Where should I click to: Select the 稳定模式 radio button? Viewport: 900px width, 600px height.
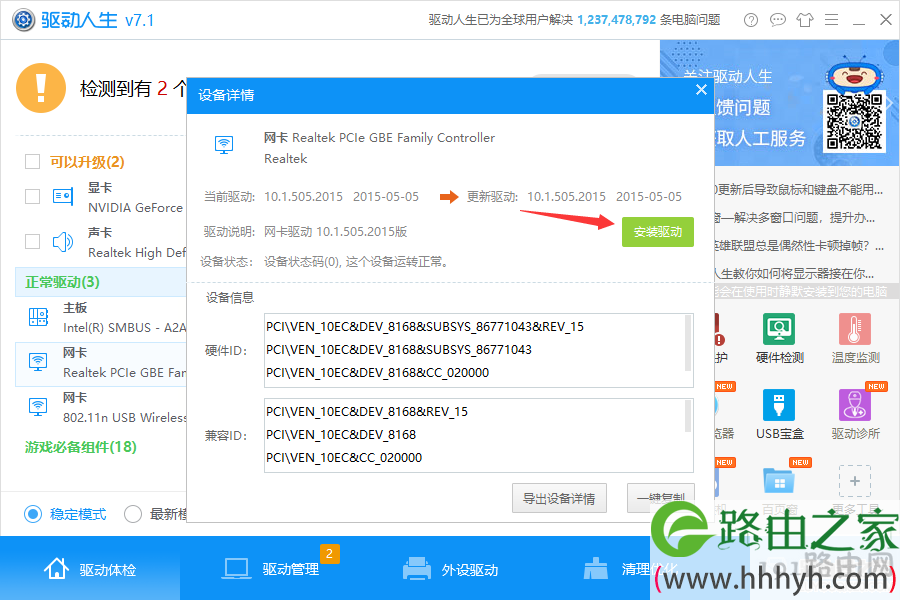(33, 514)
